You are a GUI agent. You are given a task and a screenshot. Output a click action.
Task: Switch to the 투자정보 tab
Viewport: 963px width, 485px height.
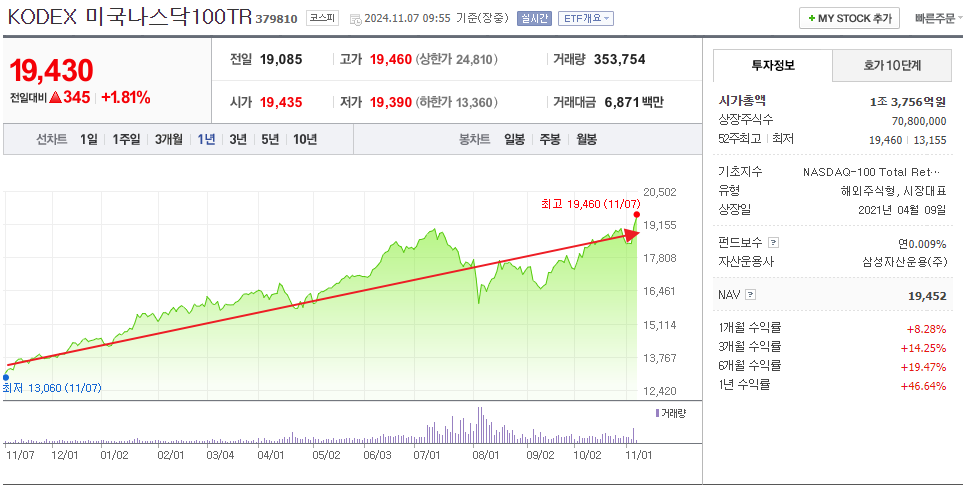click(x=773, y=66)
